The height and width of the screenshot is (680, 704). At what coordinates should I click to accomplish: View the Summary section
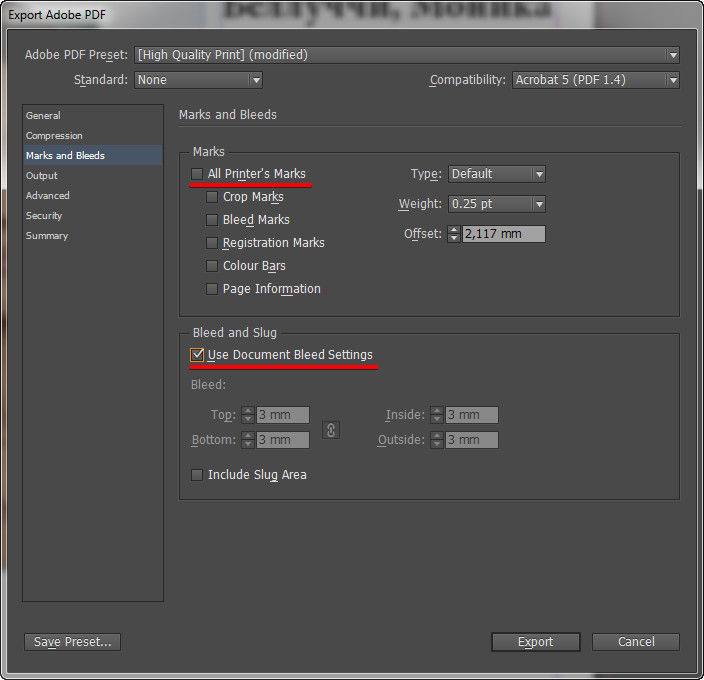coord(92,236)
